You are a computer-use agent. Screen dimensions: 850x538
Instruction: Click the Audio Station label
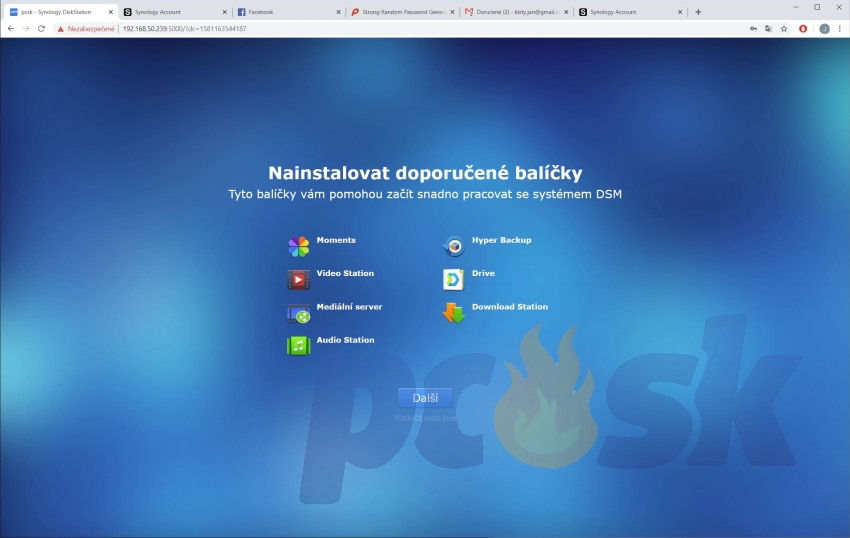(345, 340)
